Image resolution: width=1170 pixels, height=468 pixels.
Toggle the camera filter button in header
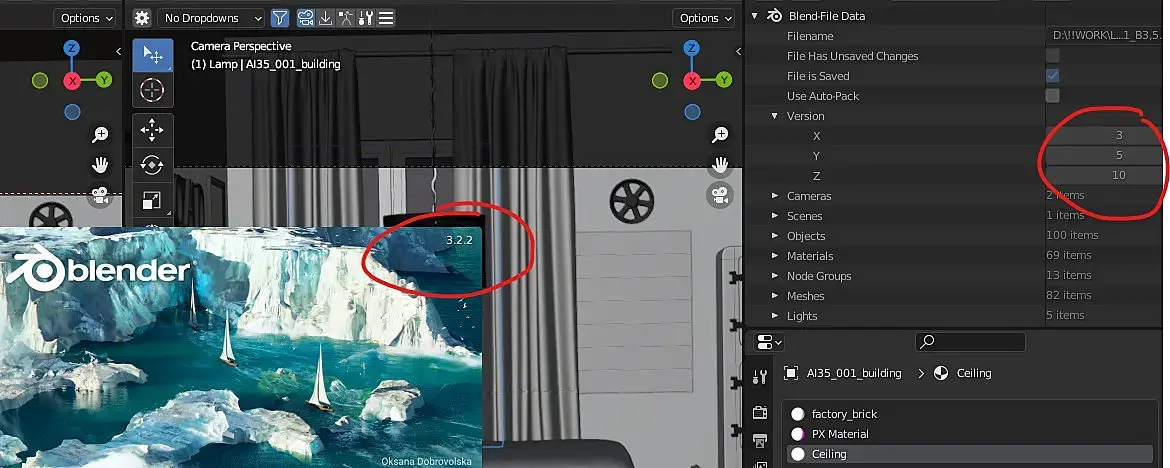(x=305, y=18)
